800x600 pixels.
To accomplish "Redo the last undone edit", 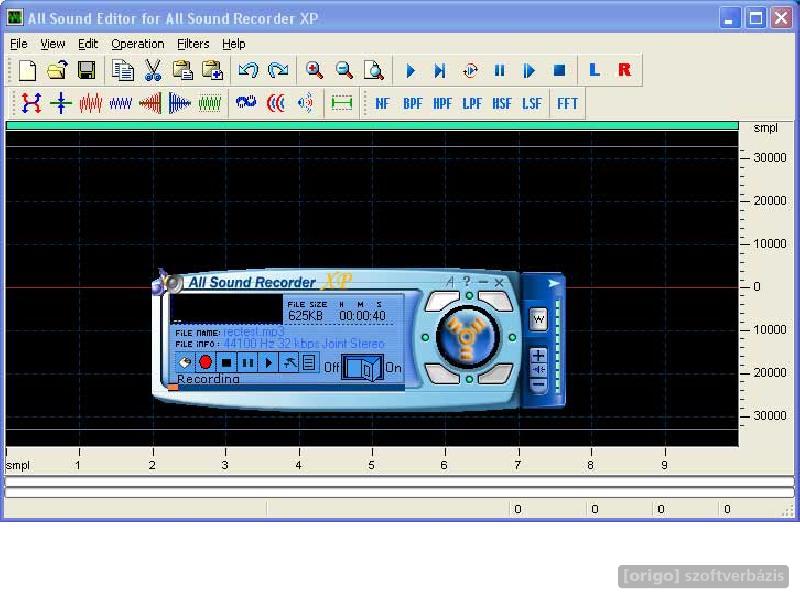I will [278, 70].
